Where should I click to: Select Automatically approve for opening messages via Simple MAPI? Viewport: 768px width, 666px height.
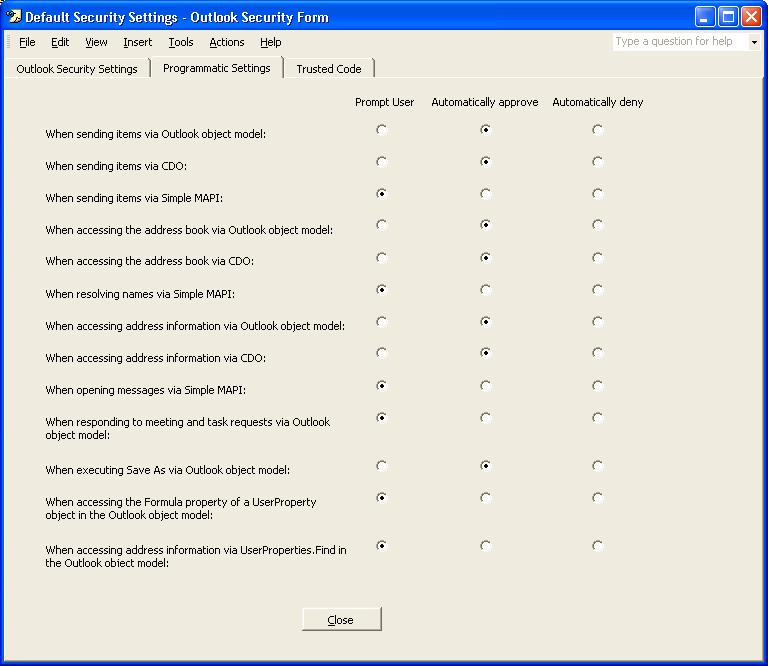[x=485, y=386]
